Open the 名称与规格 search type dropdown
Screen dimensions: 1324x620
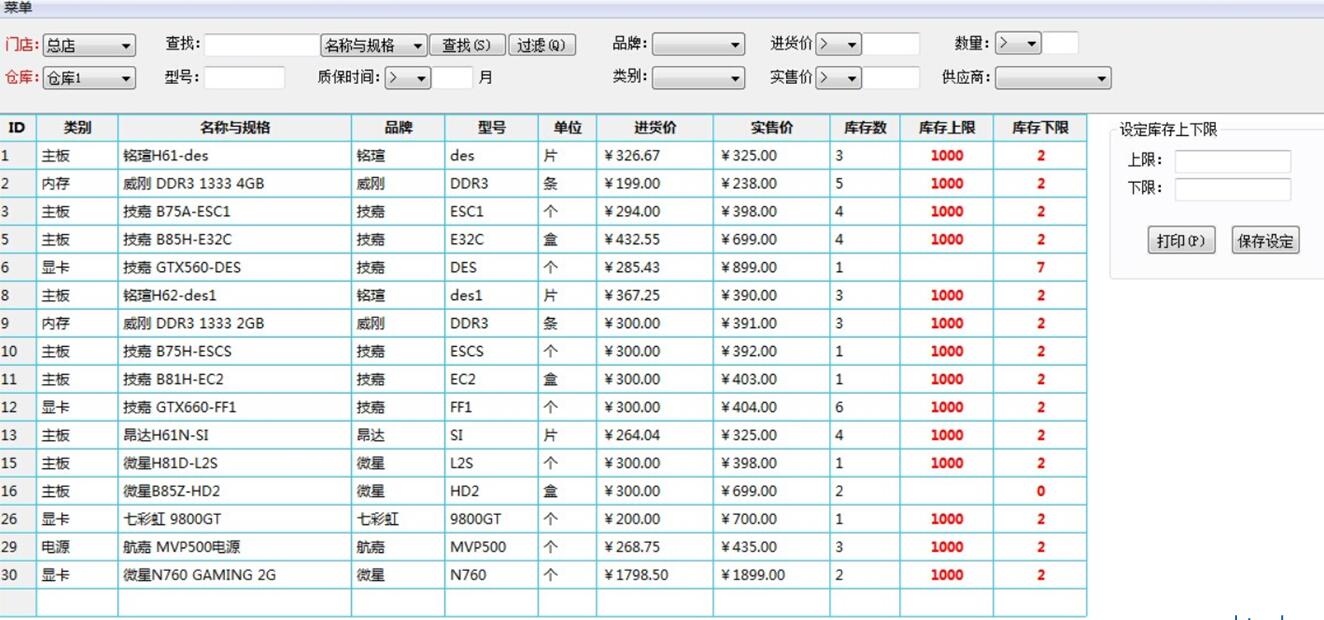coord(373,45)
